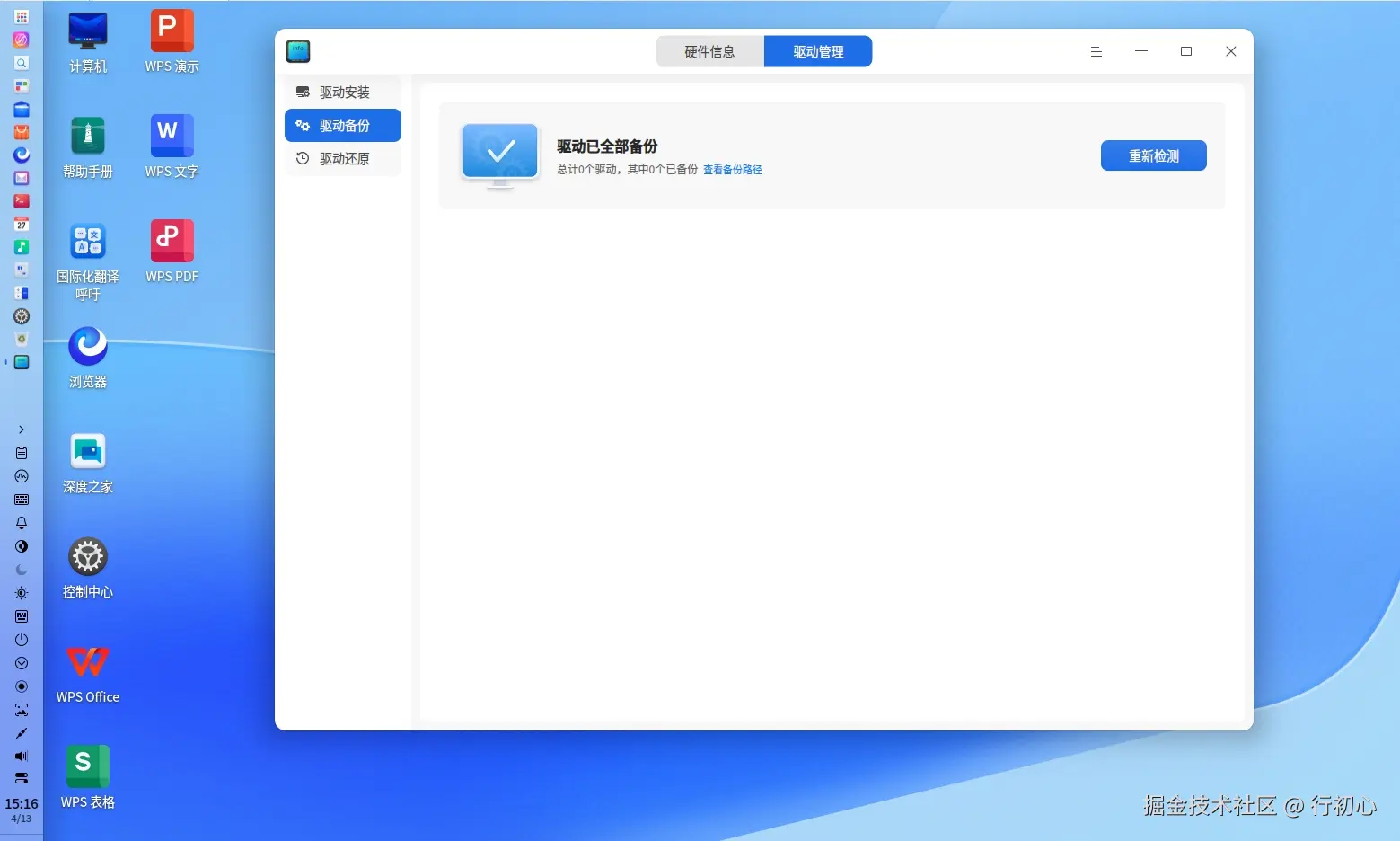This screenshot has height=841, width=1400.
Task: Launch the terminal from the dock
Action: coord(22,201)
